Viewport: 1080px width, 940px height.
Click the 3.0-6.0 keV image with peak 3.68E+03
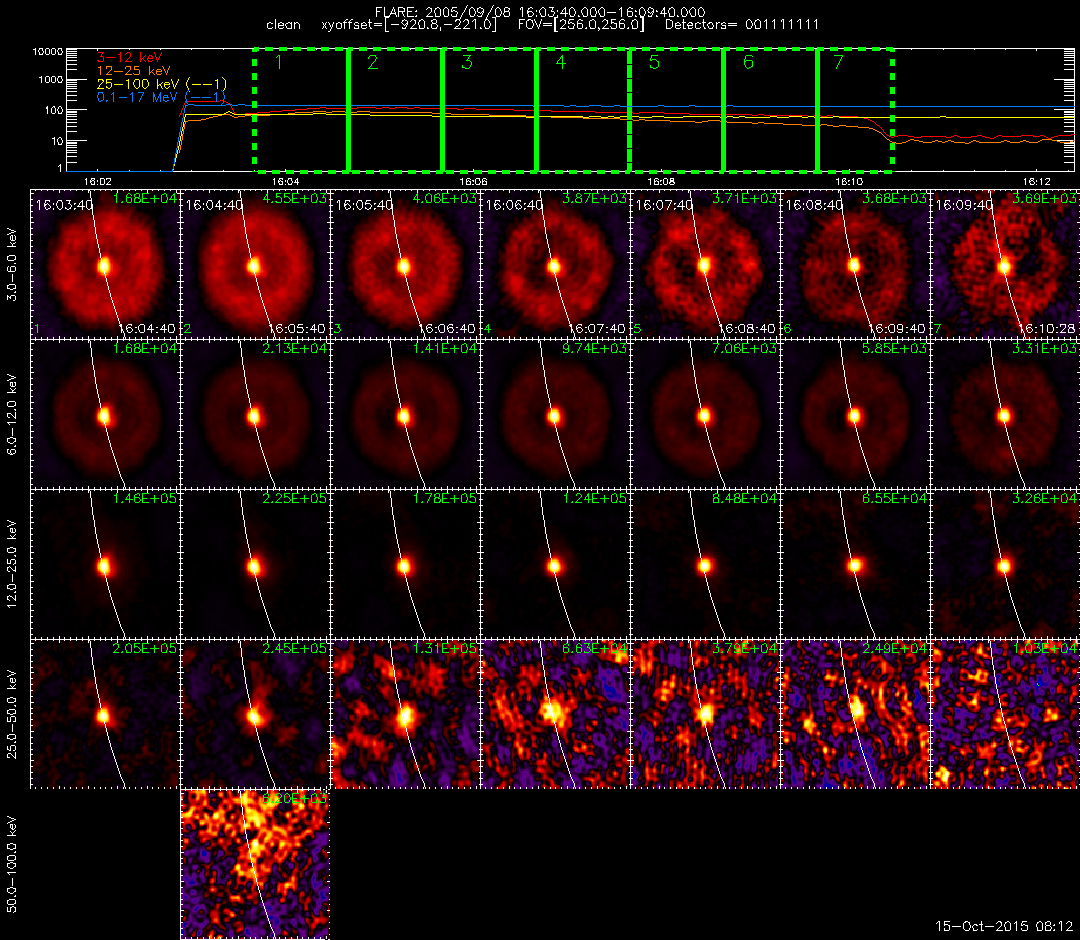coord(855,264)
